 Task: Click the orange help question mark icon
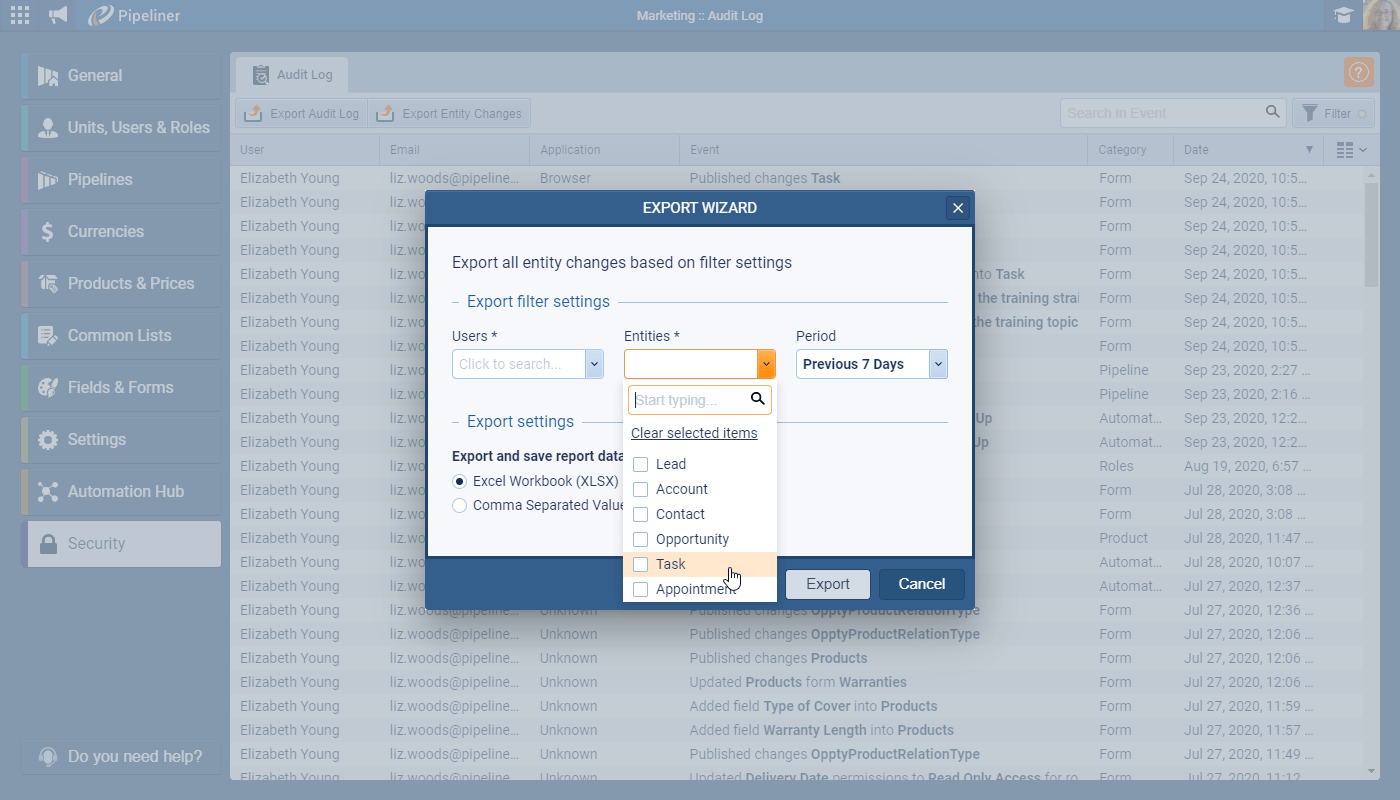1358,72
